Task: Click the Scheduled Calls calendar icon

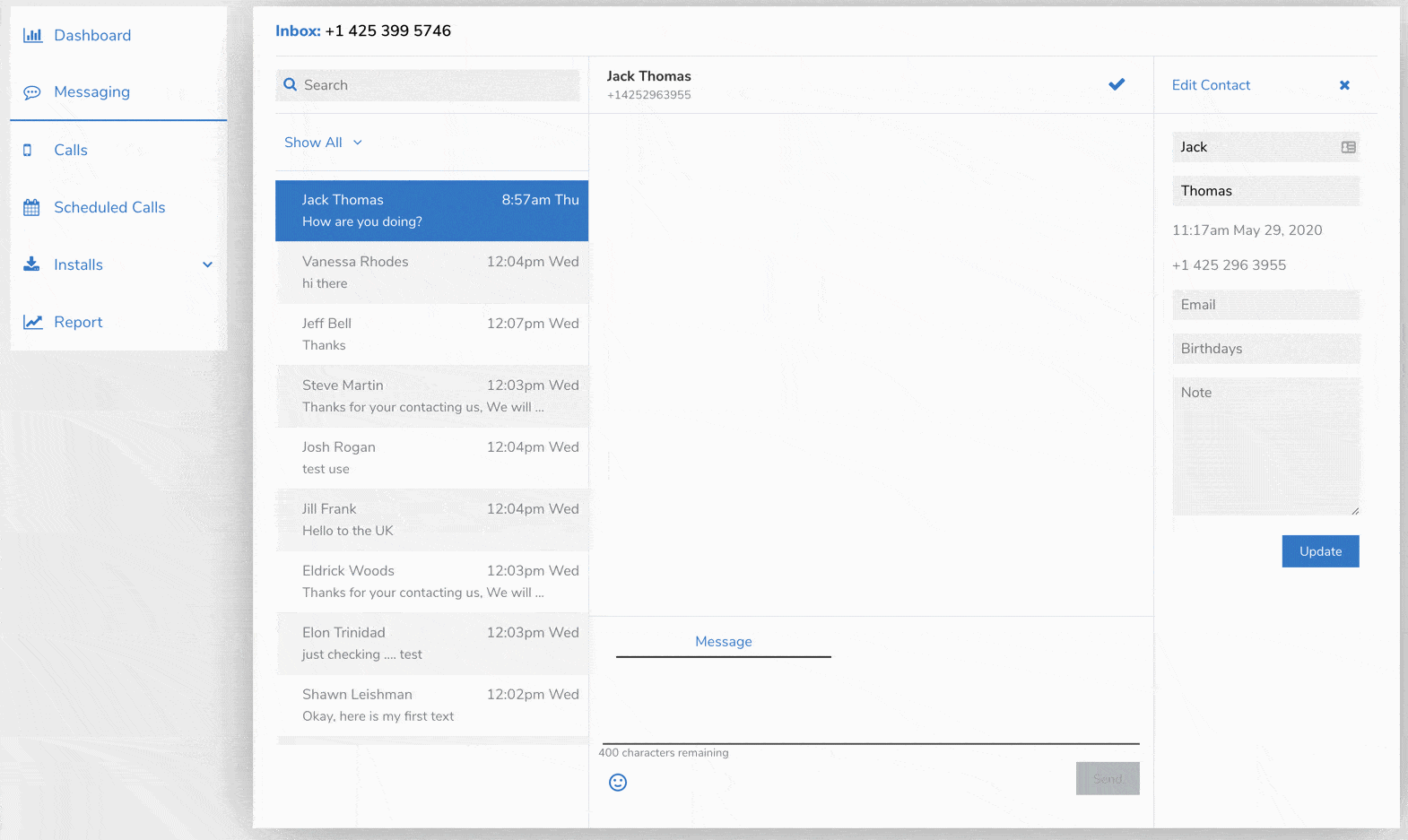Action: click(32, 208)
